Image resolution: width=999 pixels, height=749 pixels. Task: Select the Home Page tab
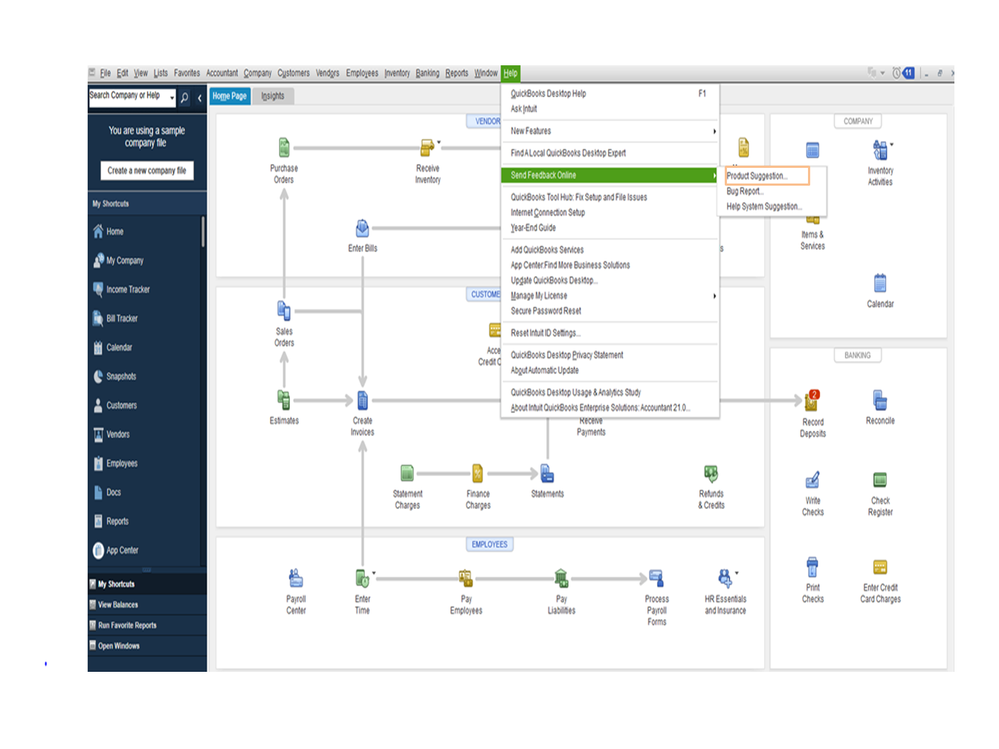[x=229, y=96]
